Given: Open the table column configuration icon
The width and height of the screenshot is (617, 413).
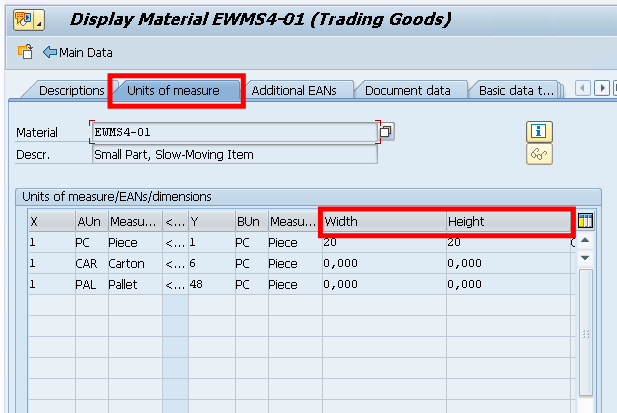Looking at the screenshot, I should tap(586, 221).
